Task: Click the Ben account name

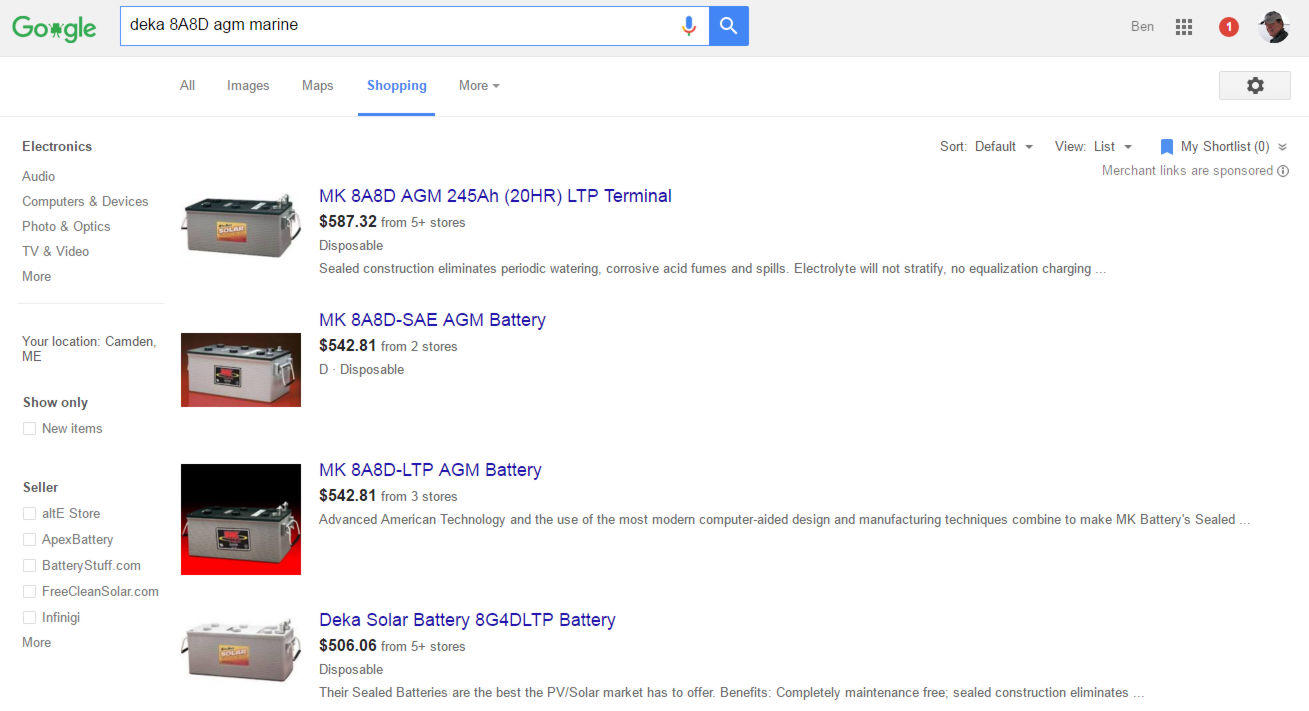Action: (x=1142, y=27)
